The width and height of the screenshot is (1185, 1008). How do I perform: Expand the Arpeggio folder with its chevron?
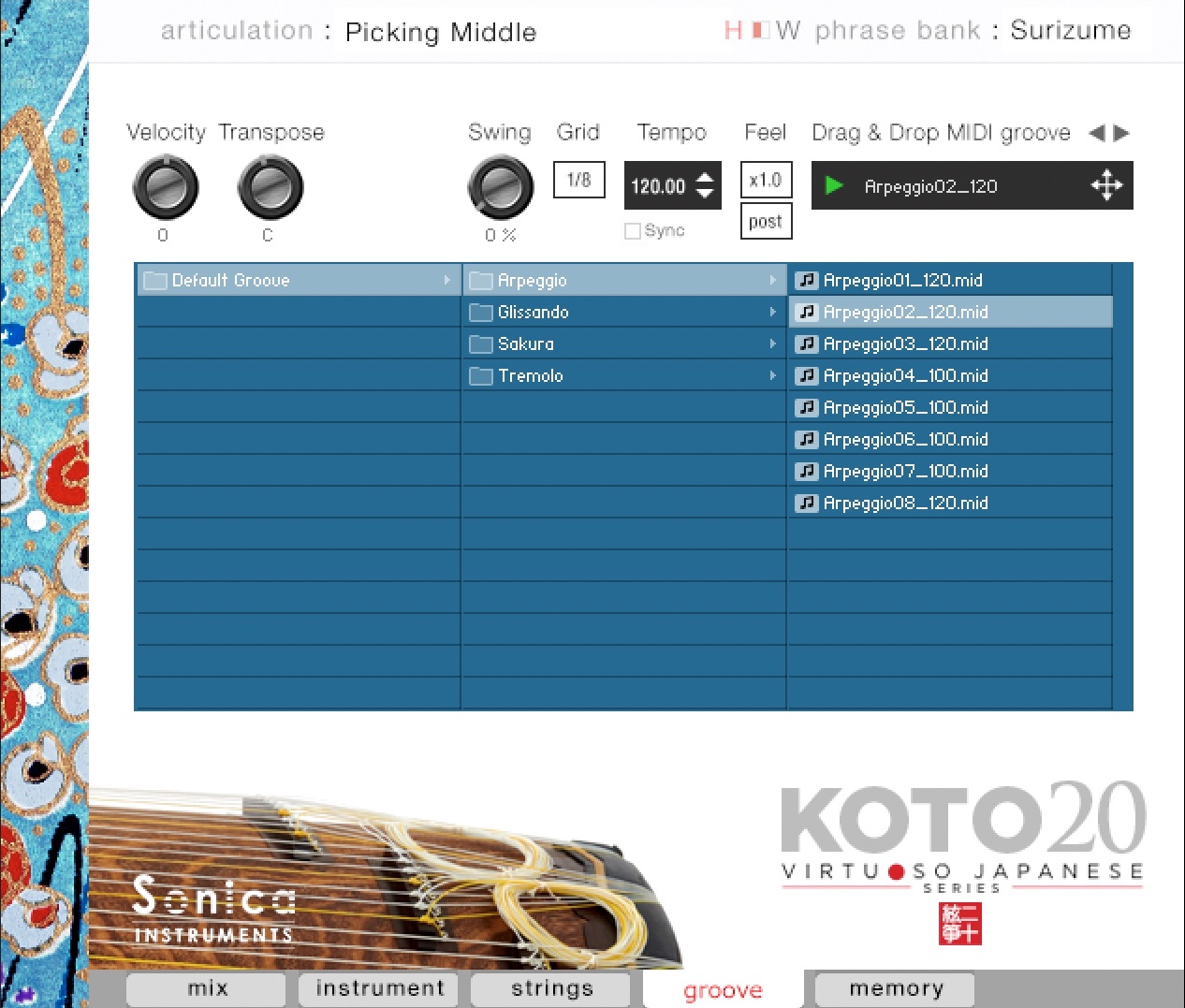[774, 280]
